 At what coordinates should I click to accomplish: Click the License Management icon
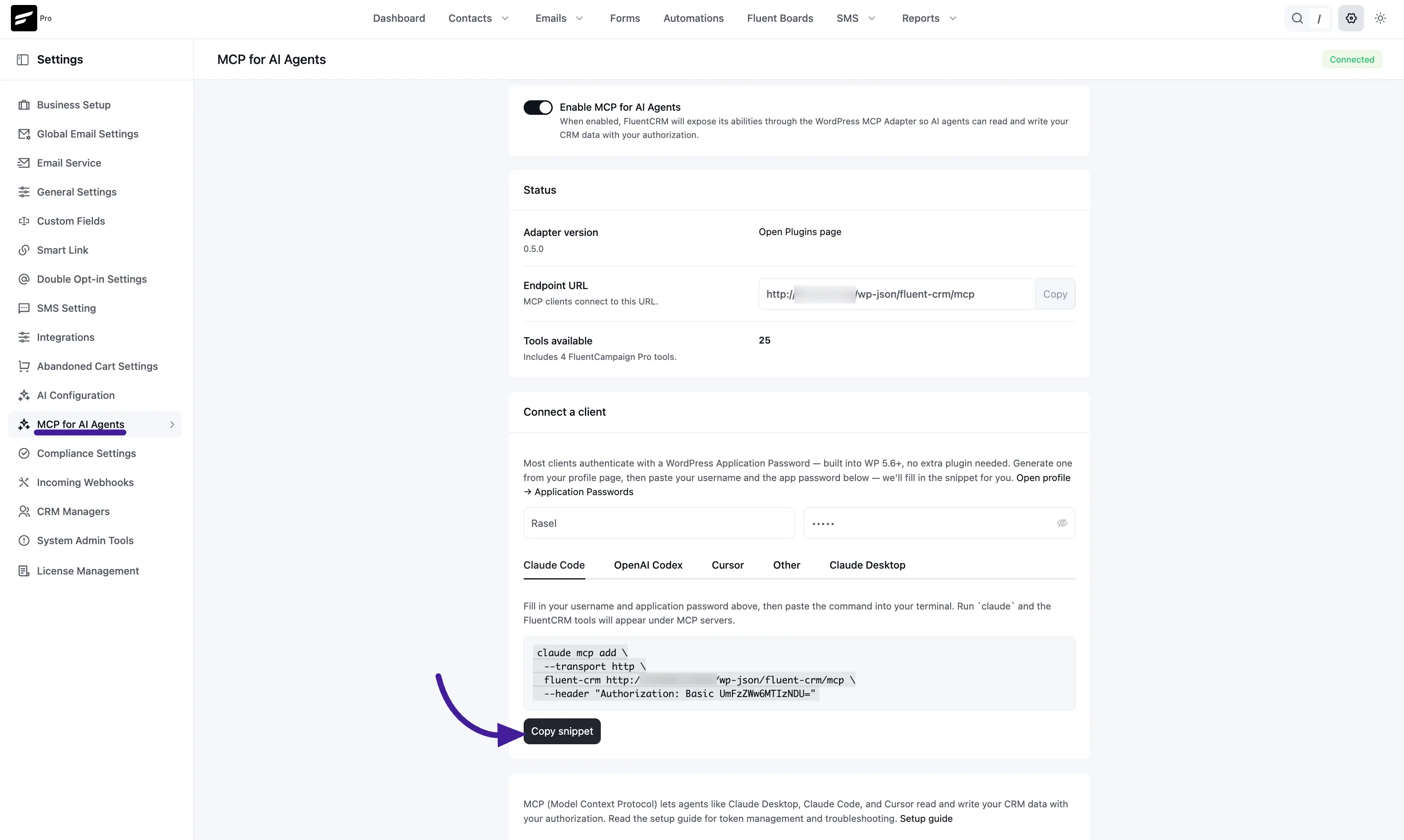[x=24, y=570]
